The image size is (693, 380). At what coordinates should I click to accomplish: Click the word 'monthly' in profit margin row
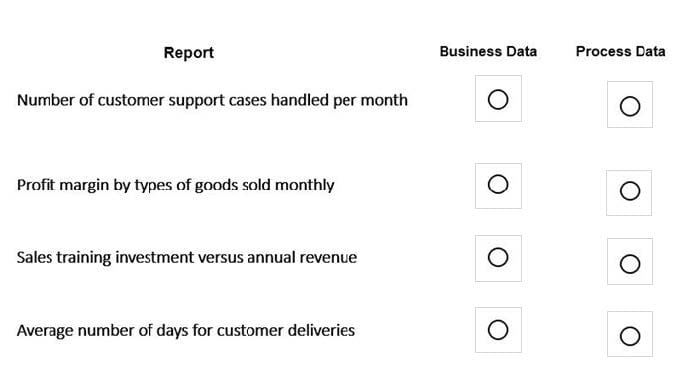point(305,185)
